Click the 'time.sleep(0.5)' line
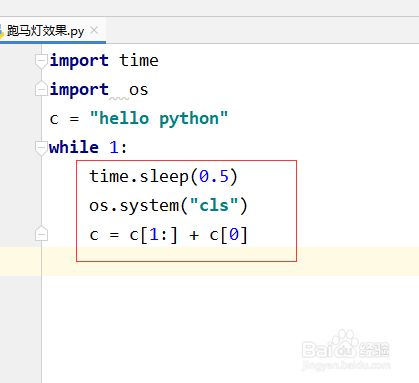 click(x=163, y=176)
